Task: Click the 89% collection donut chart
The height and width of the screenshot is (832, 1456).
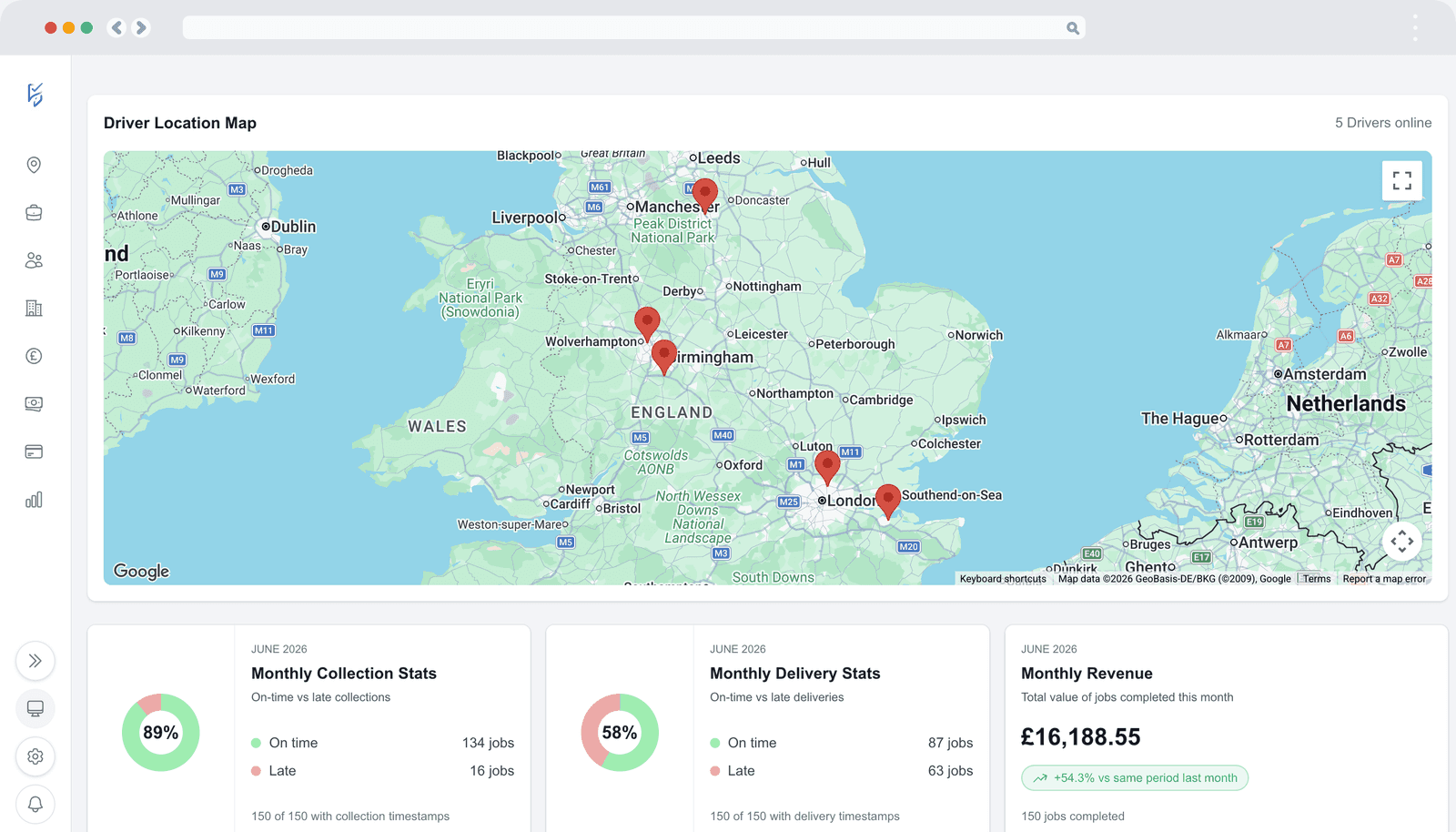Action: click(161, 733)
